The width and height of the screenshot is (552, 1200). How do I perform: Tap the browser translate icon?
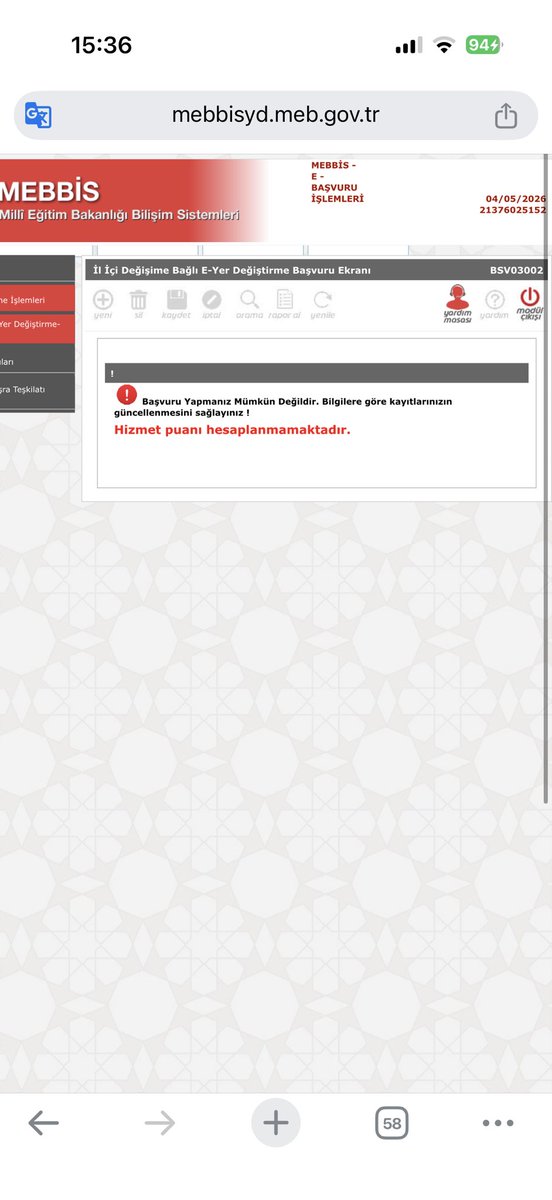click(x=38, y=115)
